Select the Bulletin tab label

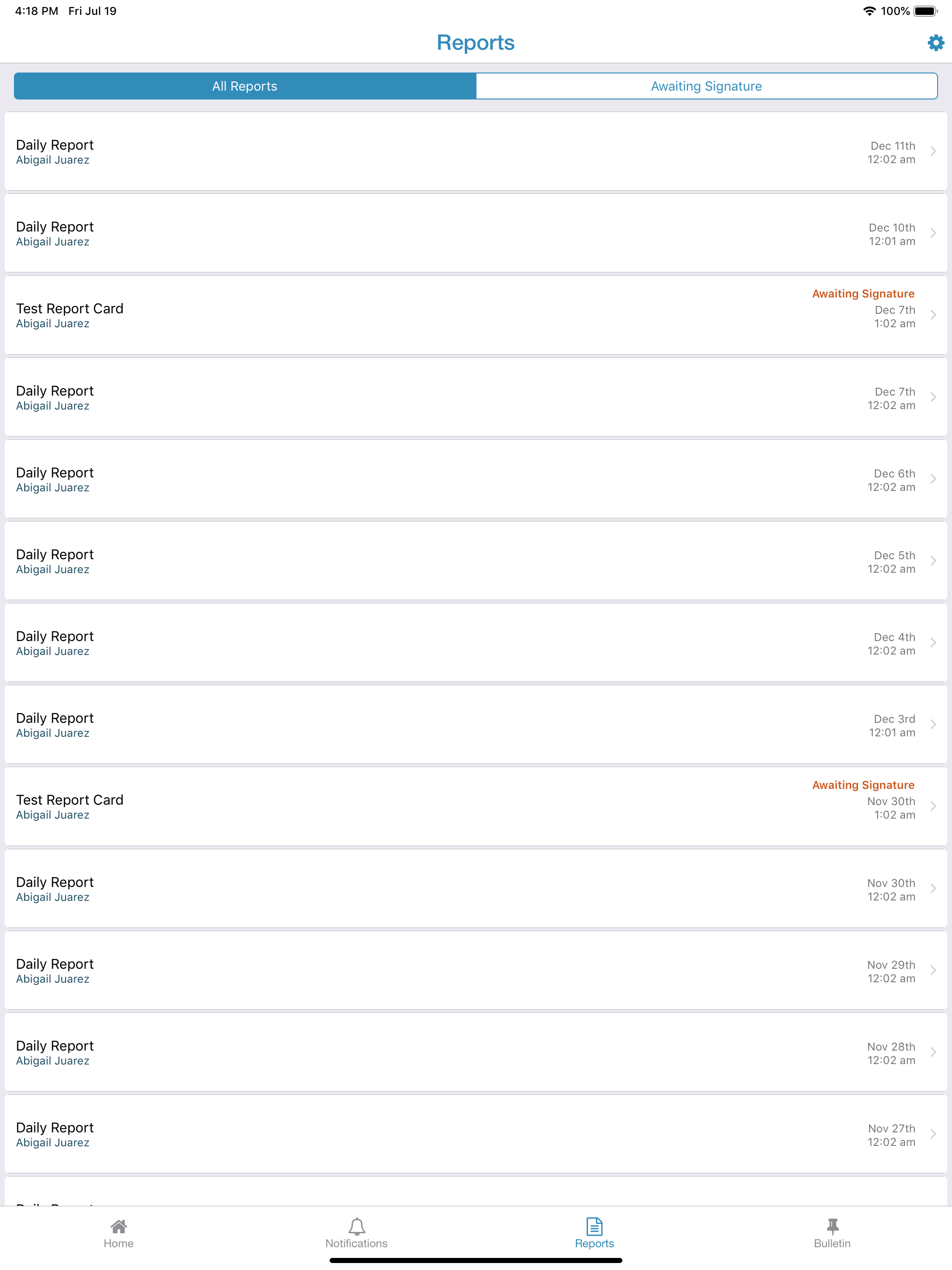point(832,1244)
